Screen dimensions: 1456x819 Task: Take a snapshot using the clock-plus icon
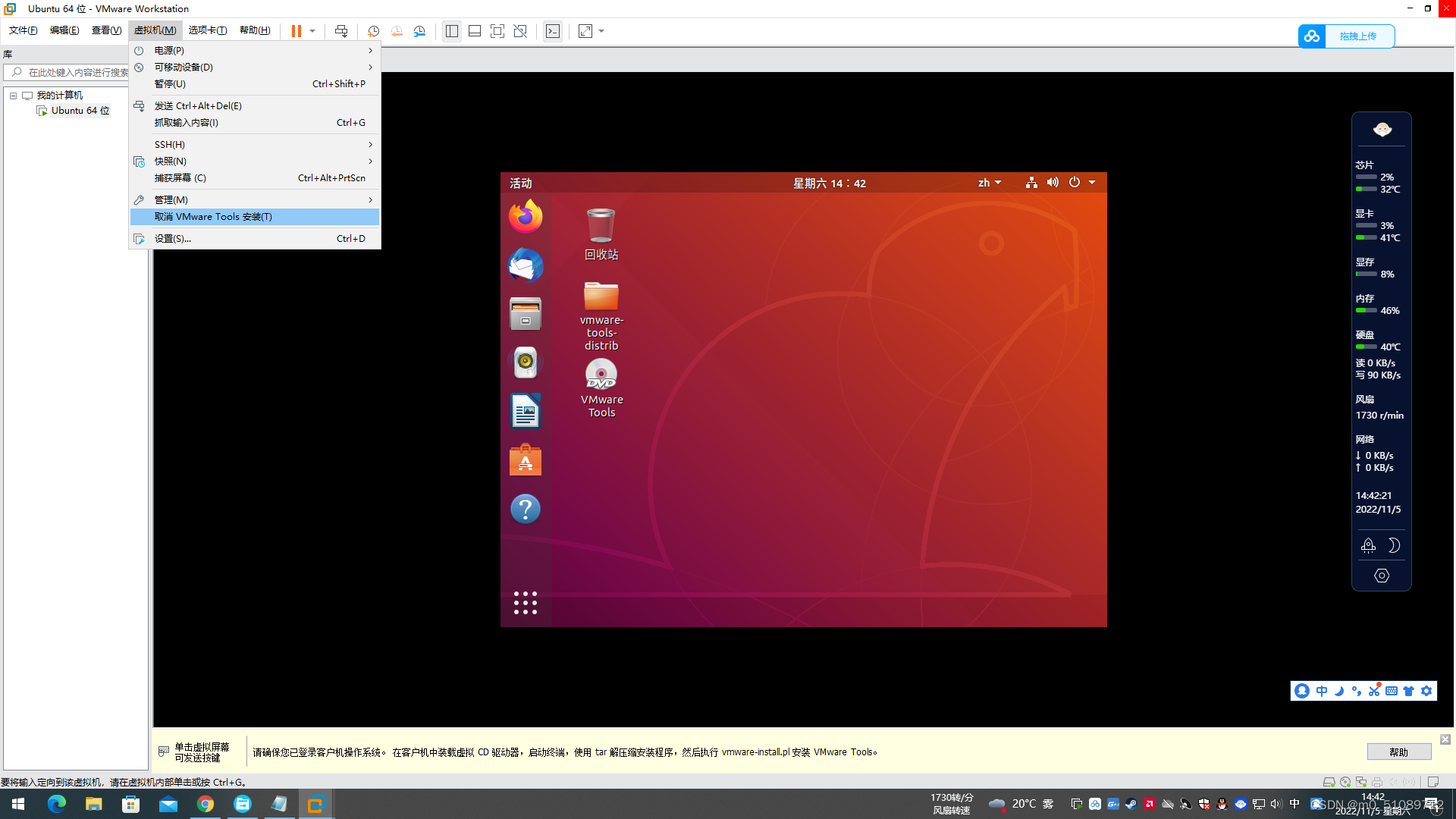coord(373,31)
